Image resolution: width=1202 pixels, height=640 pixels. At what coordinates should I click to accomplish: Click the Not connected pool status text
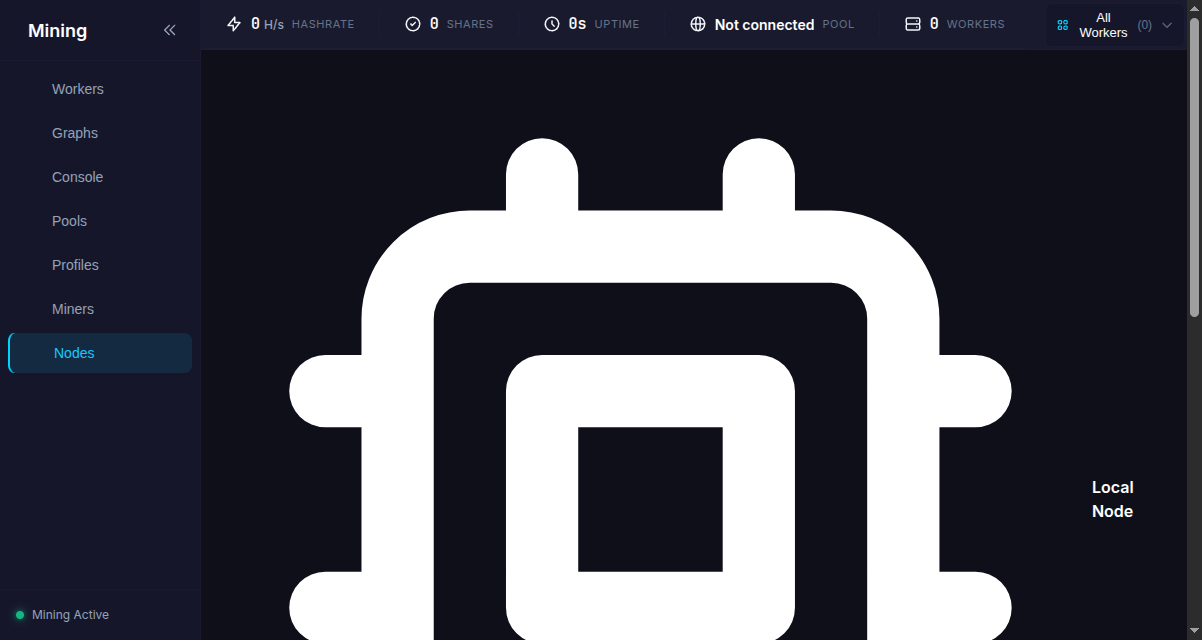click(764, 24)
